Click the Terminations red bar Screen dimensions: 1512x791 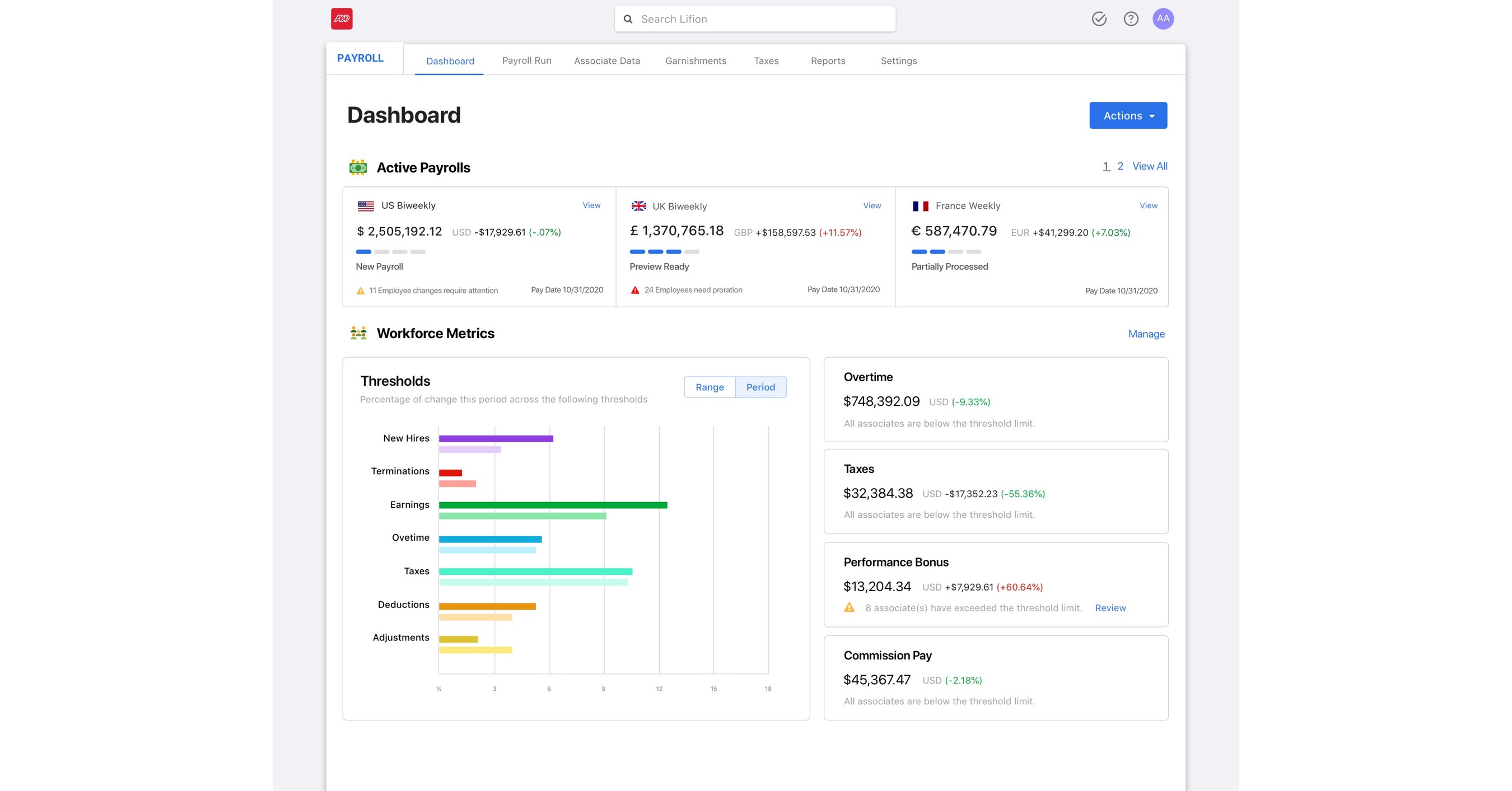coord(450,472)
